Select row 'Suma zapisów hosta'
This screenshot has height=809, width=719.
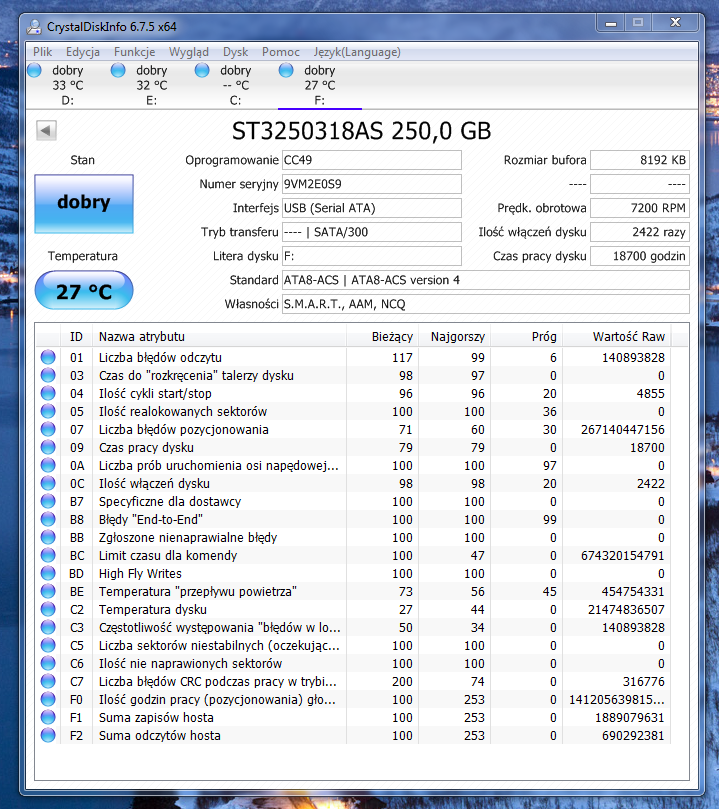click(x=353, y=718)
